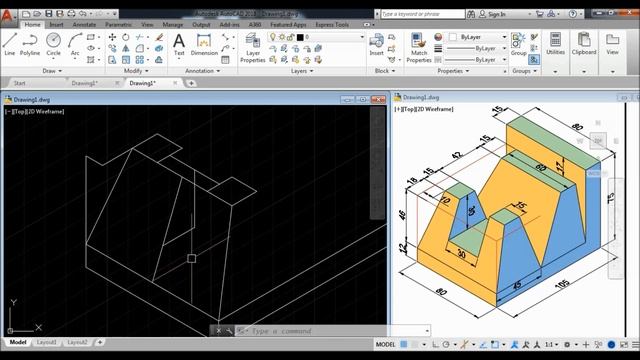
Task: Expand the Draw panel
Action: pos(52,71)
